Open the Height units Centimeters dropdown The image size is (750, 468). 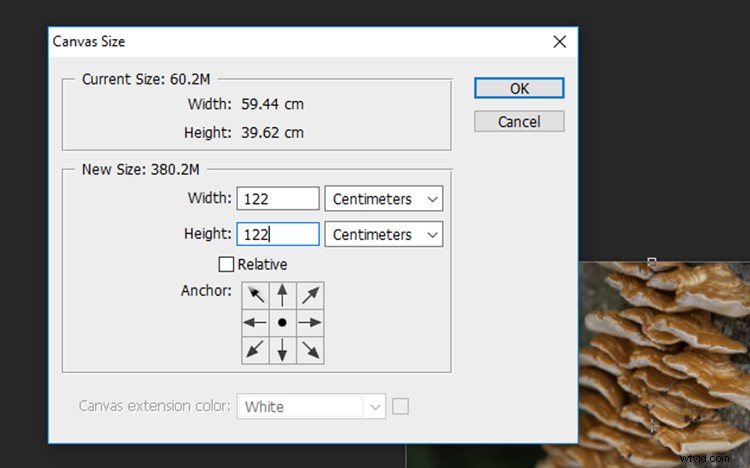[383, 234]
